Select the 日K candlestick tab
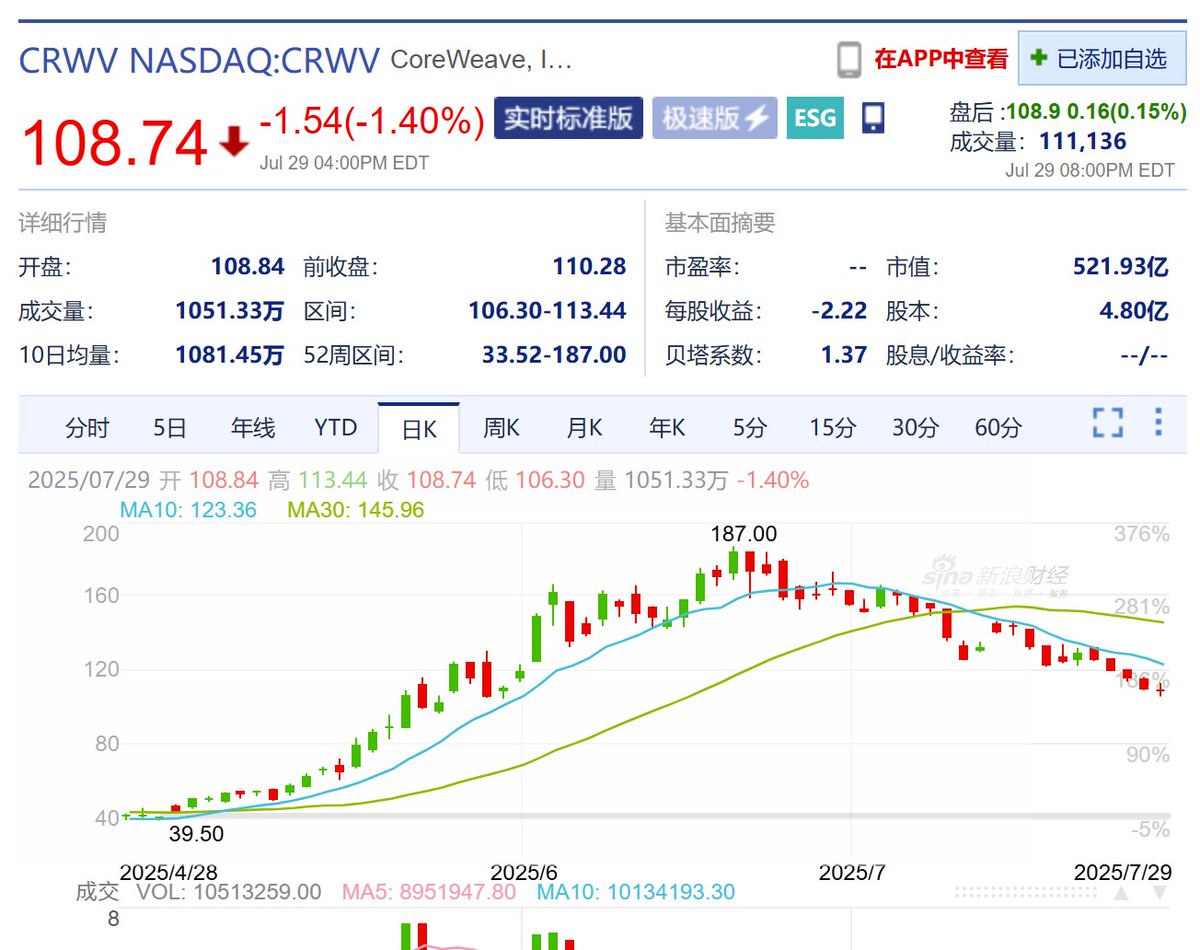 (x=419, y=428)
